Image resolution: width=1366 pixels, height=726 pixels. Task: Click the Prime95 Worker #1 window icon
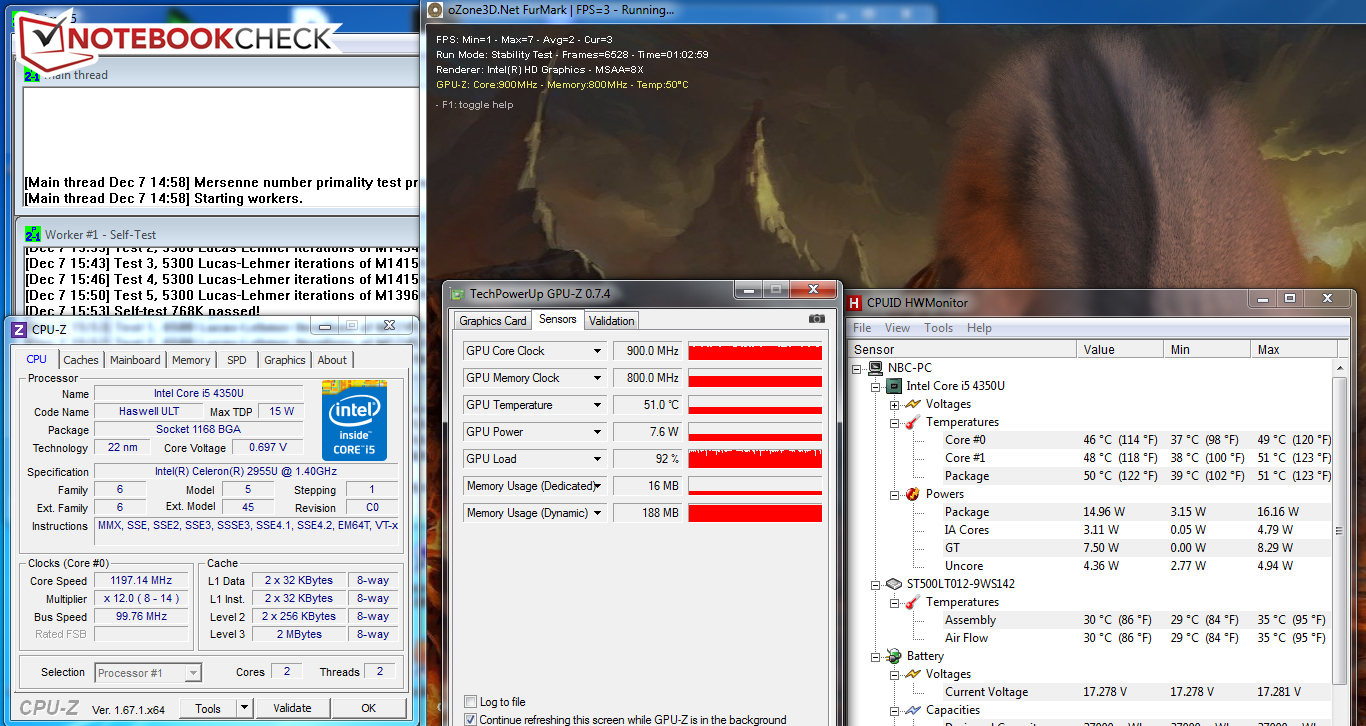pos(33,235)
